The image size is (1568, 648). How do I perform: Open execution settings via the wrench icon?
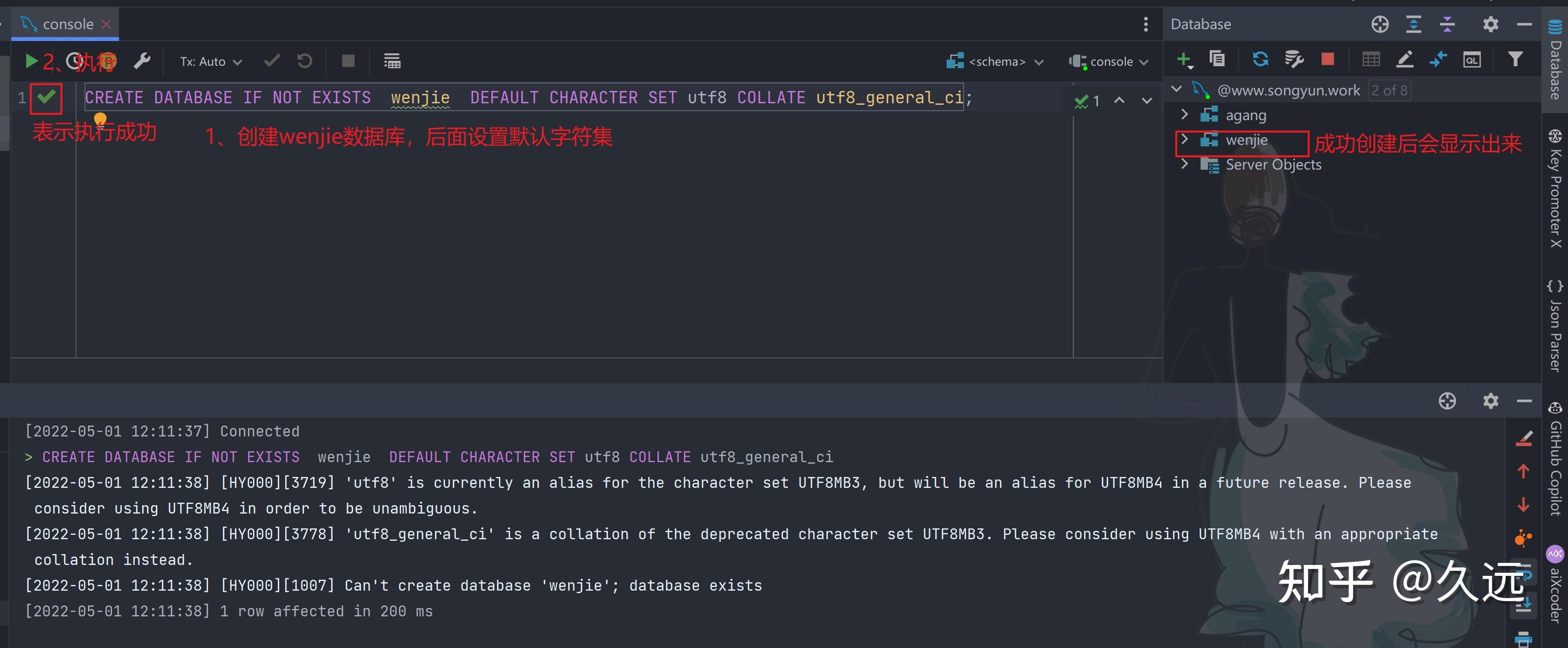pyautogui.click(x=142, y=61)
